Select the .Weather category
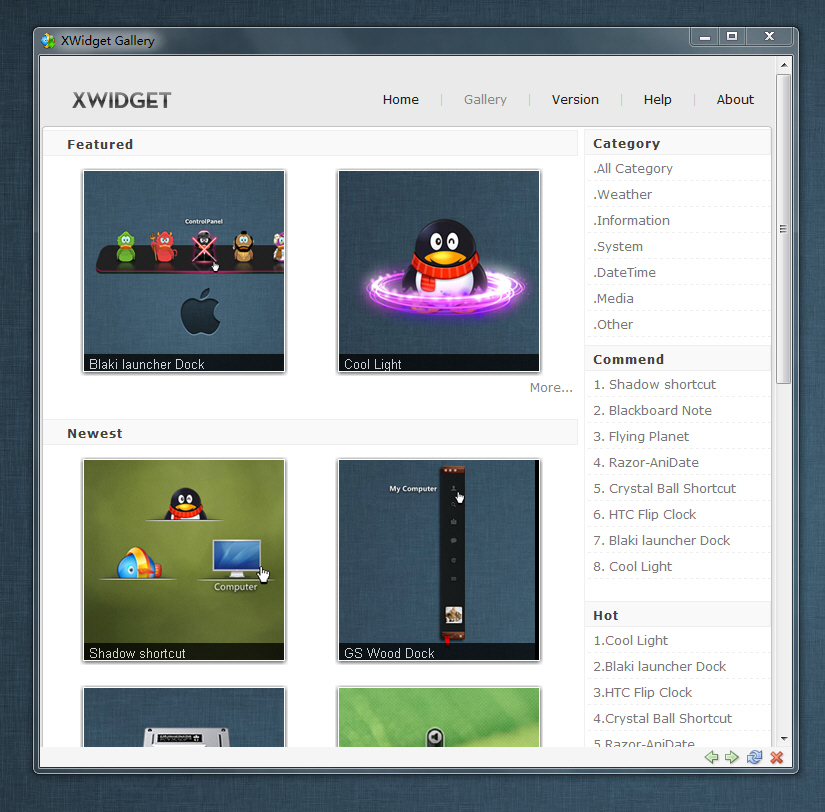The image size is (825, 812). pyautogui.click(x=622, y=195)
